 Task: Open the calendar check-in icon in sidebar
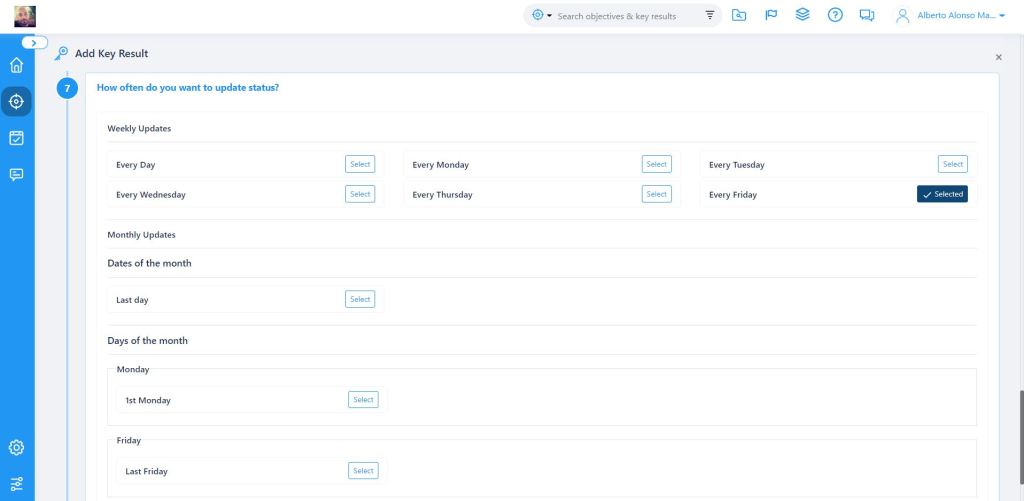(16, 138)
